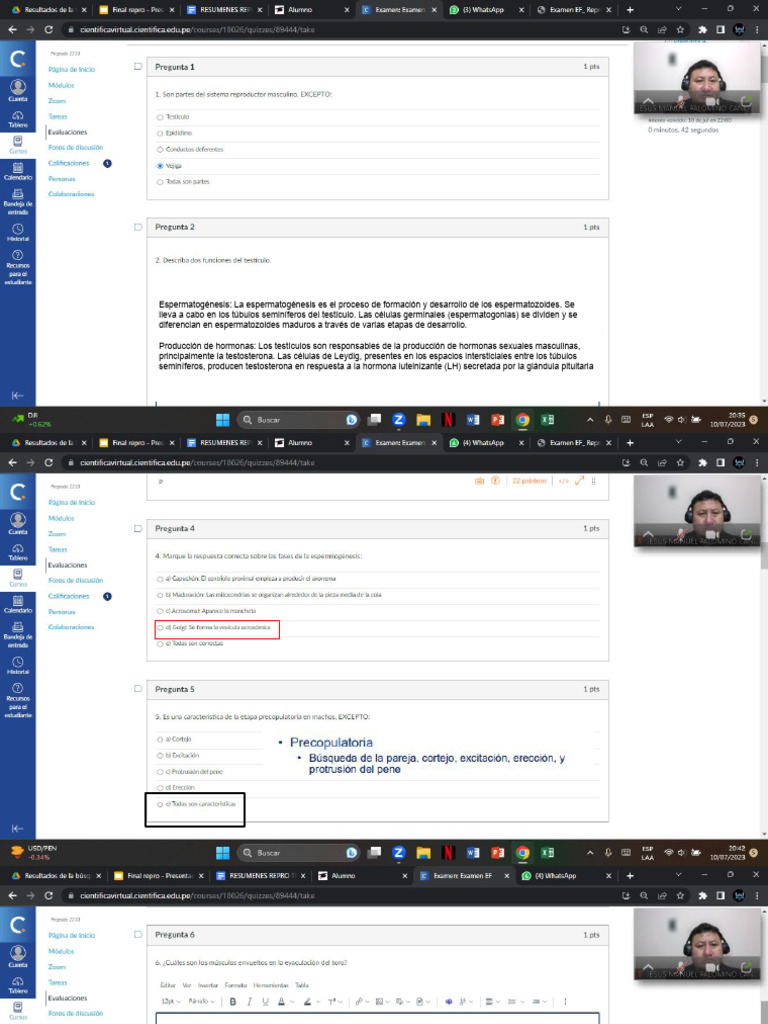Flag Pregunta 2 with its flag icon

138,227
